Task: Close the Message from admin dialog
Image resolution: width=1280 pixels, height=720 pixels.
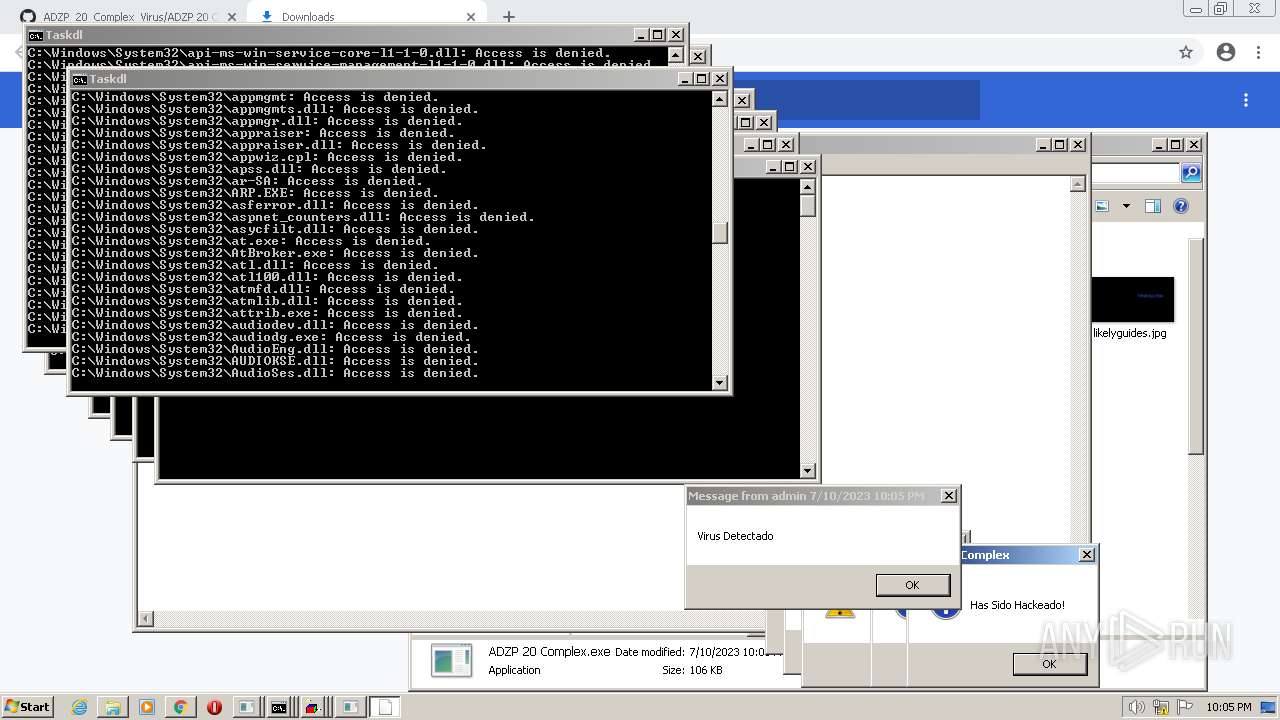Action: point(949,496)
